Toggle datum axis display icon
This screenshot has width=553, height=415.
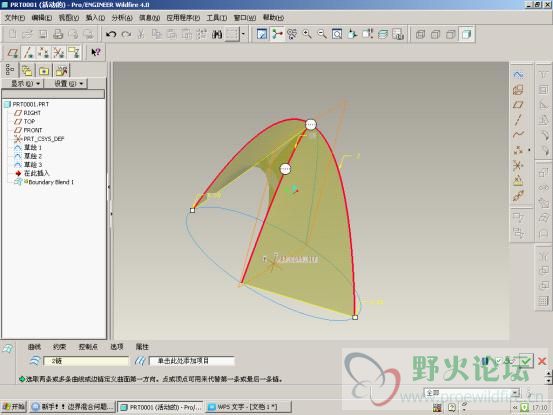pyautogui.click(x=28, y=53)
